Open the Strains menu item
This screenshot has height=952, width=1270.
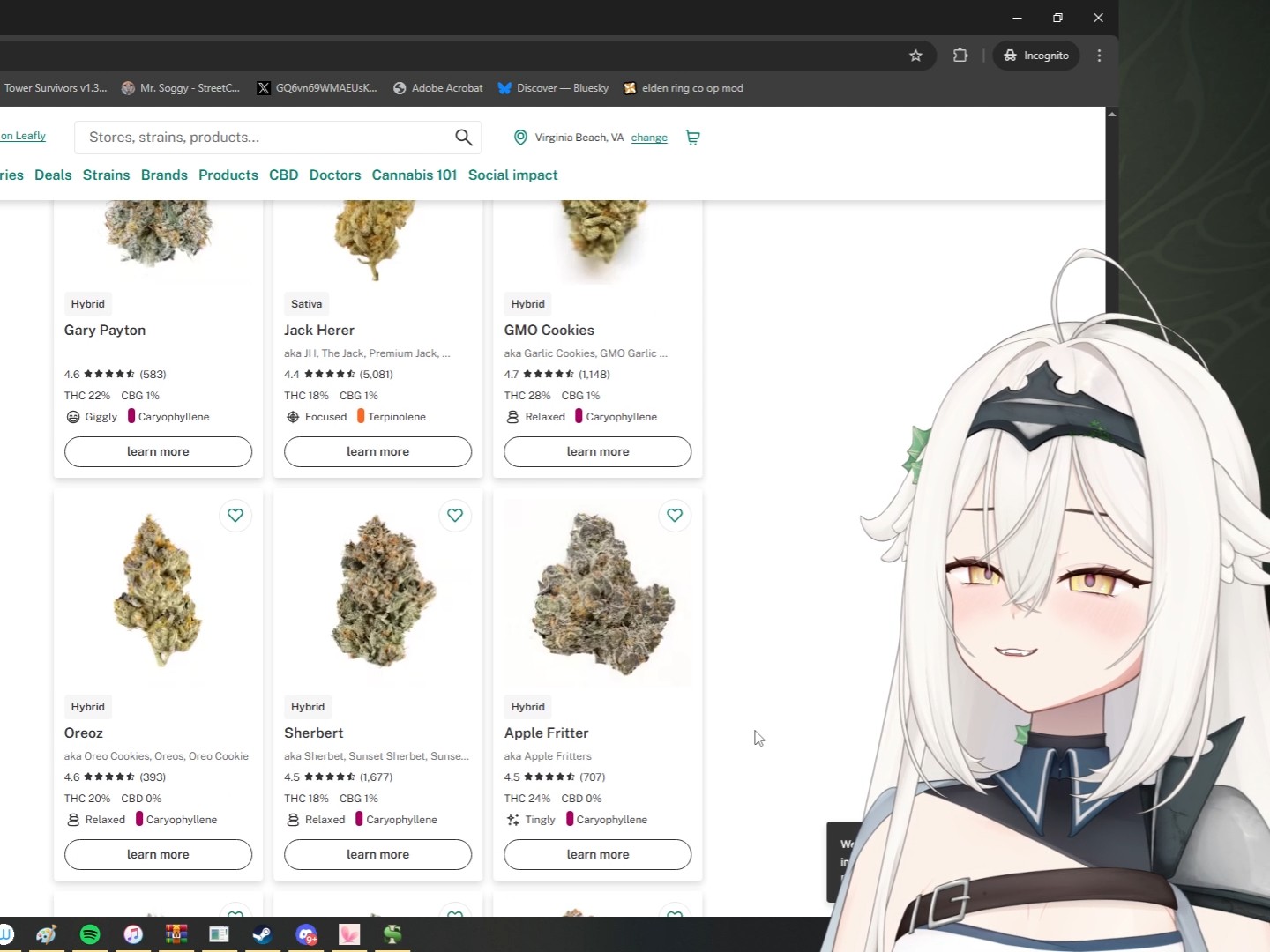(x=106, y=175)
